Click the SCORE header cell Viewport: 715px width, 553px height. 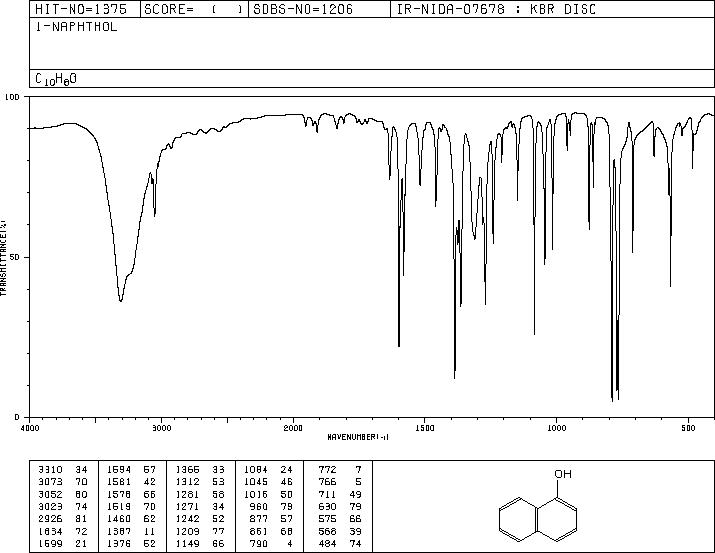tap(194, 9)
